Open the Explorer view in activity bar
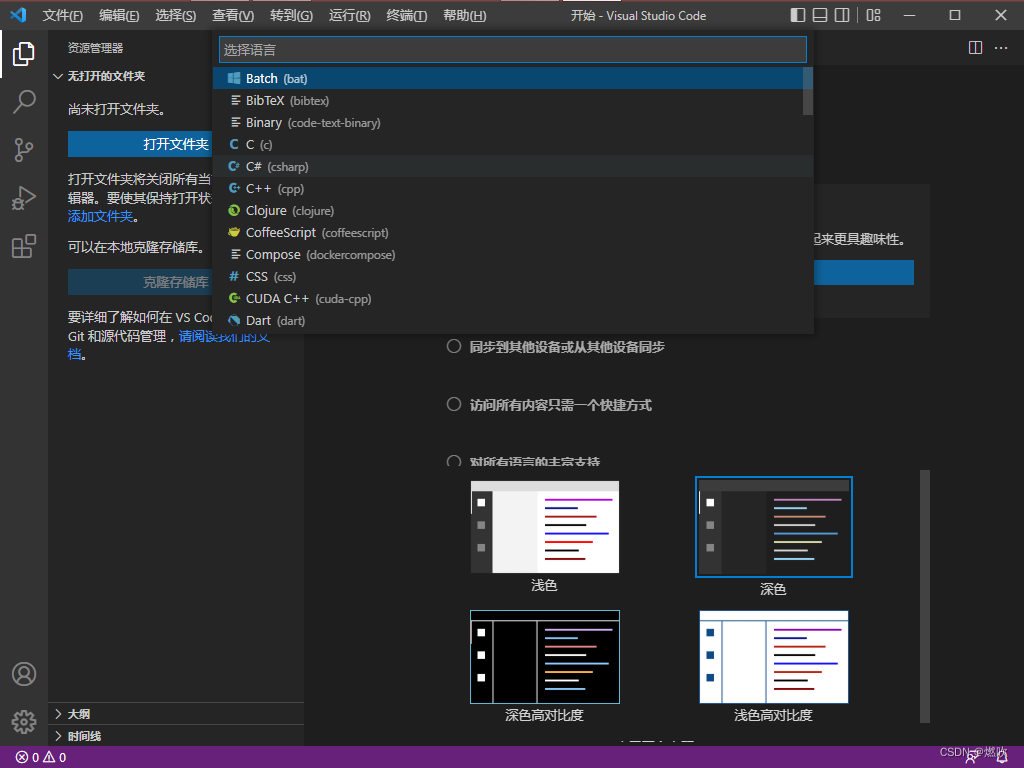Image resolution: width=1024 pixels, height=768 pixels. [x=24, y=54]
